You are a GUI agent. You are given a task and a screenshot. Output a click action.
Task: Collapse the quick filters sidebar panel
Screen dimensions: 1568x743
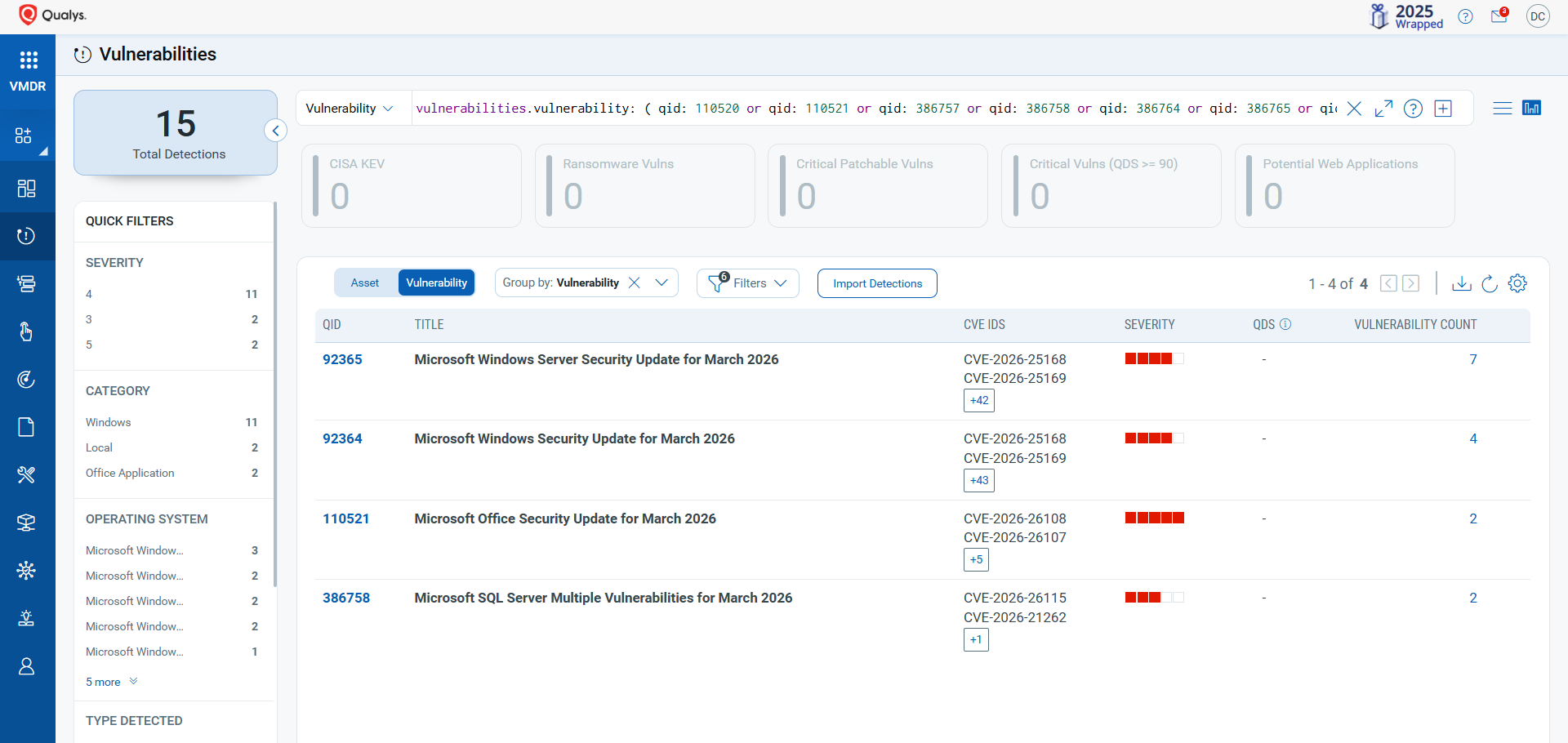coord(276,131)
